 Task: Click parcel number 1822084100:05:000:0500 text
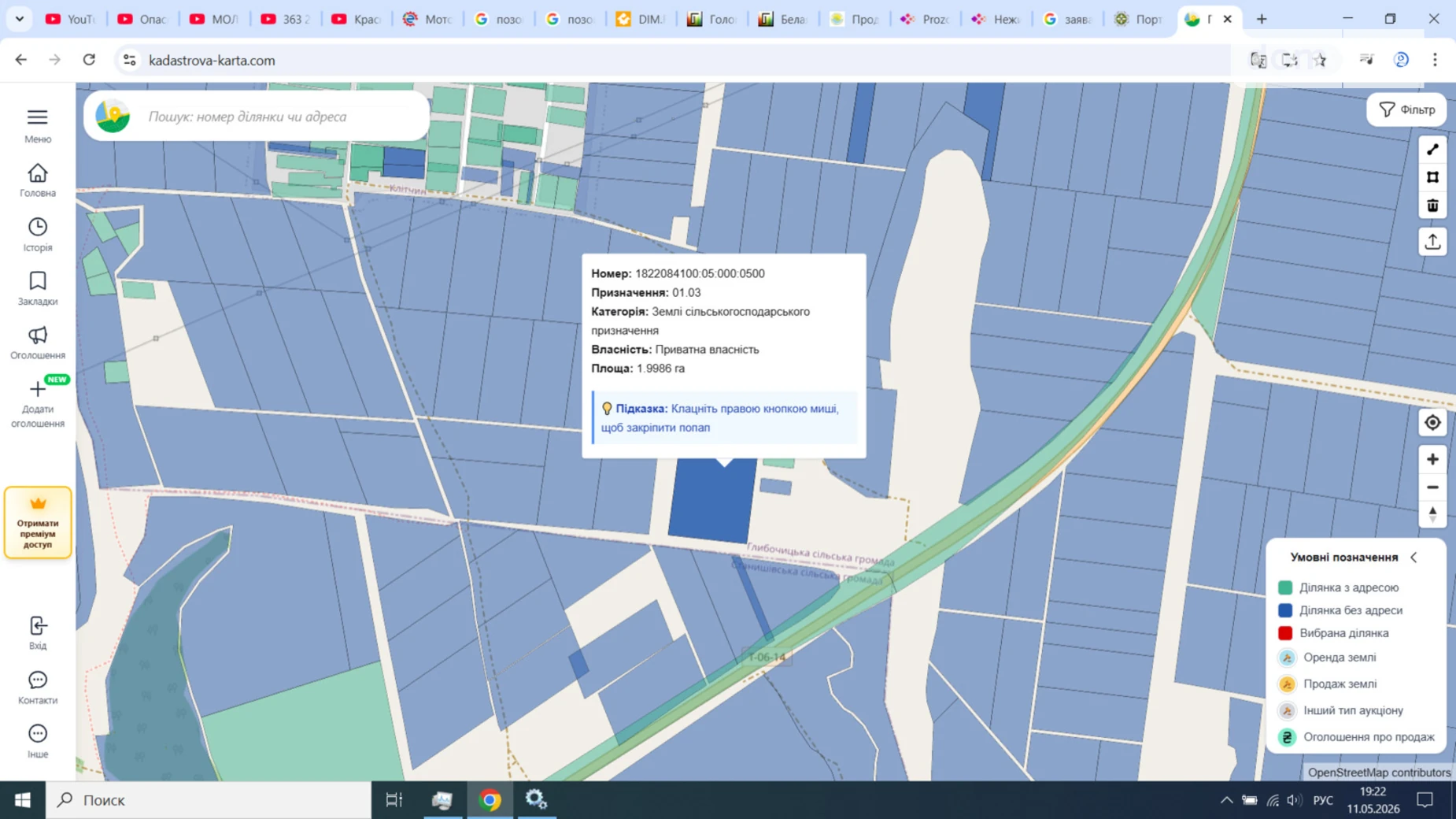(700, 273)
